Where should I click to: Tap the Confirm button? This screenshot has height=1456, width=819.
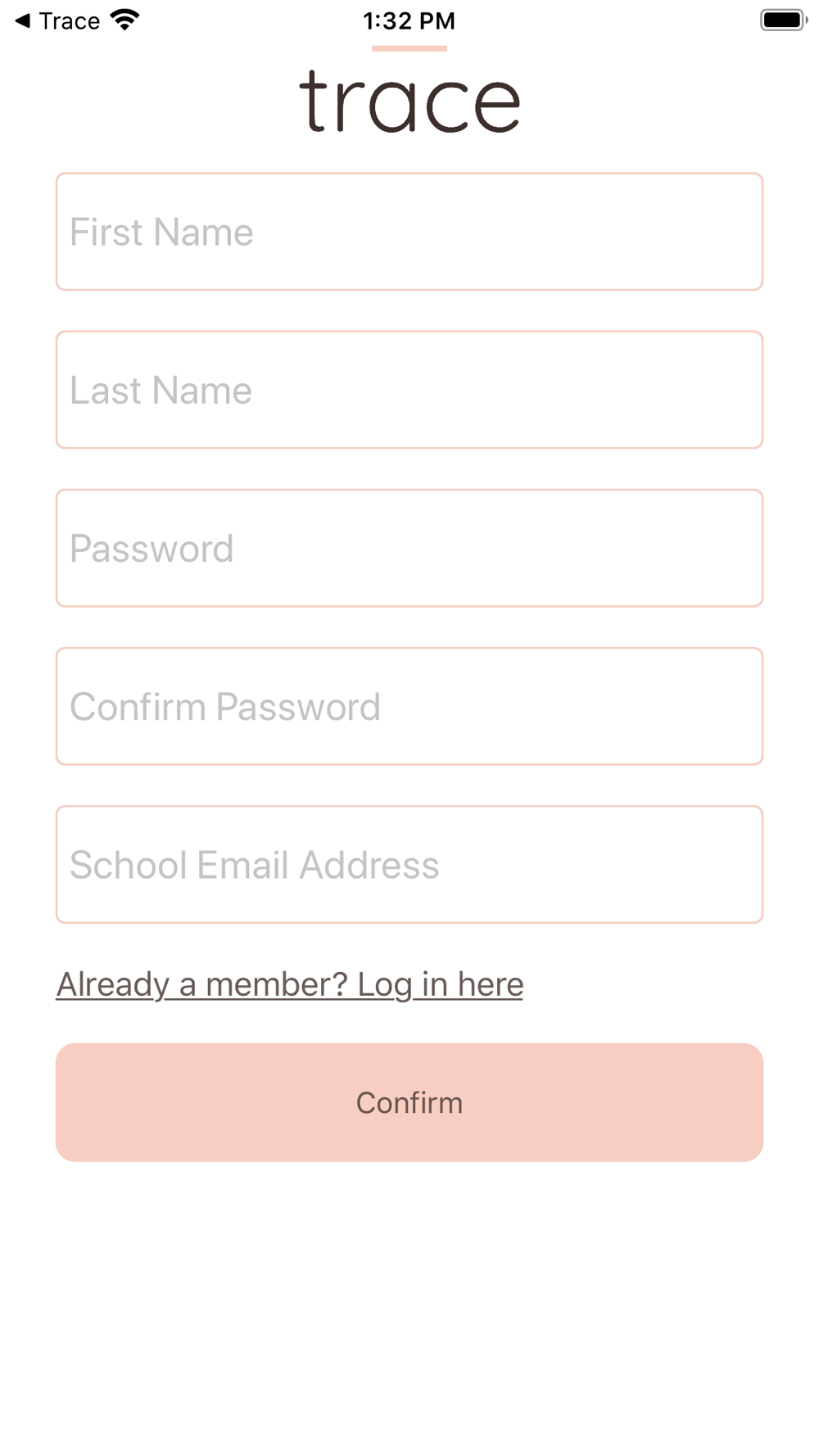(409, 1102)
